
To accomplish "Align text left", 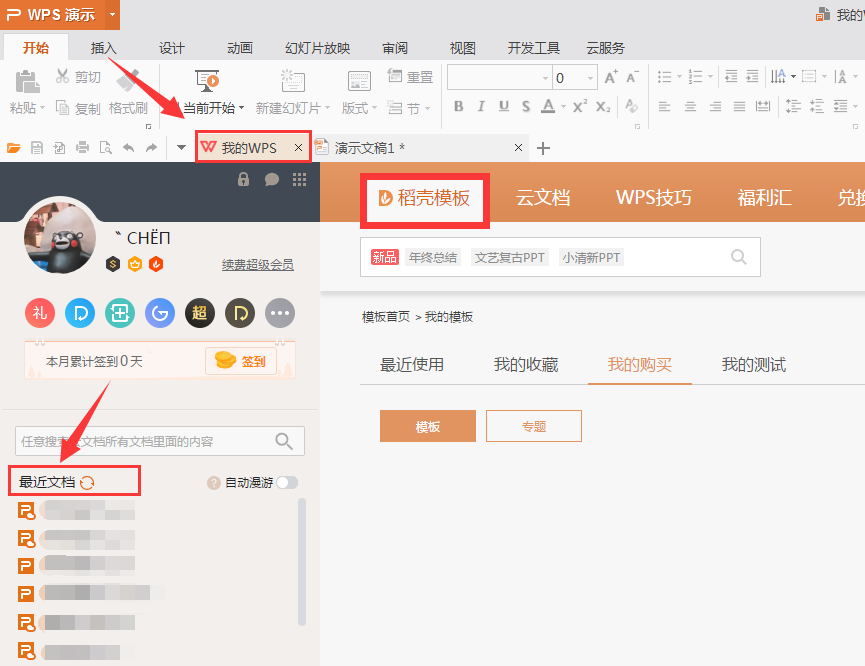I will tap(664, 106).
